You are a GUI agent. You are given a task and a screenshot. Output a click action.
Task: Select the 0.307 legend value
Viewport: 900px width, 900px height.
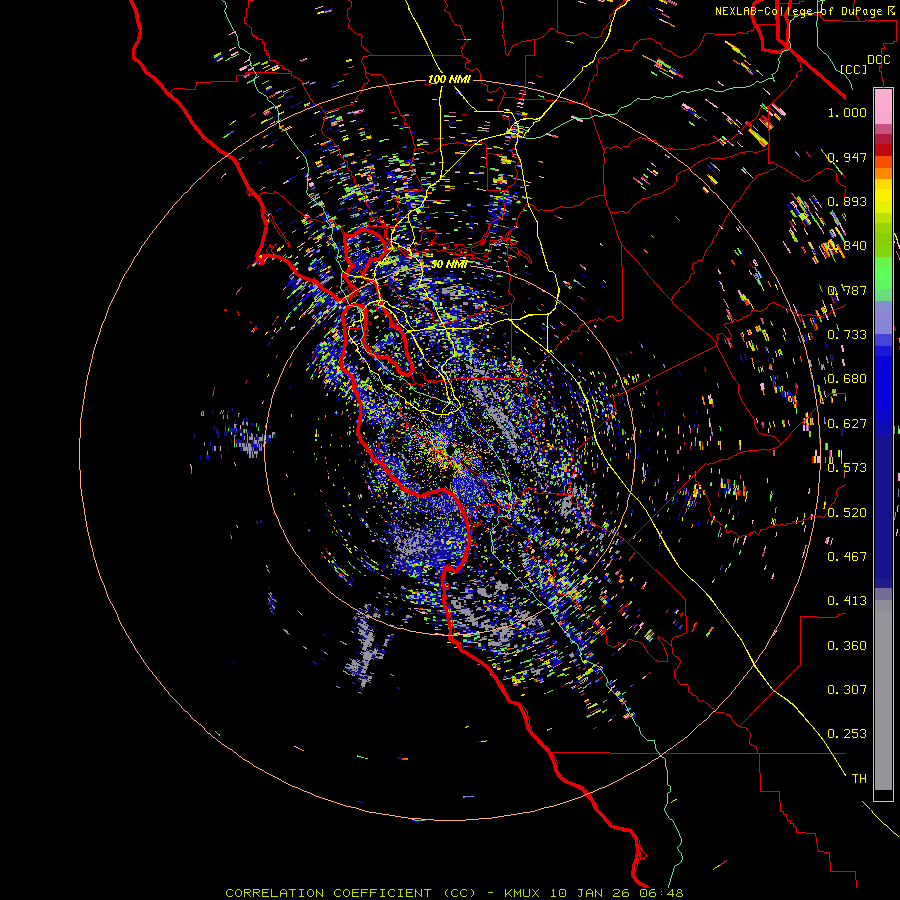click(847, 690)
